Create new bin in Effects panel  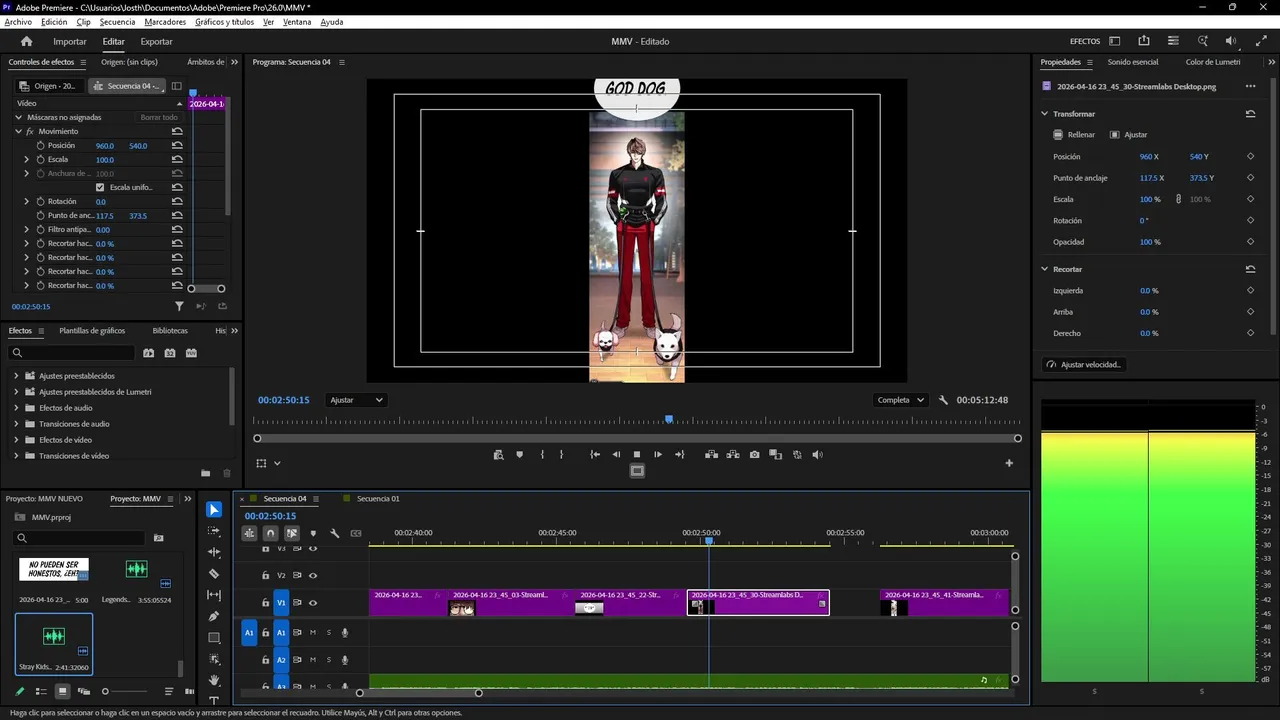click(x=205, y=473)
